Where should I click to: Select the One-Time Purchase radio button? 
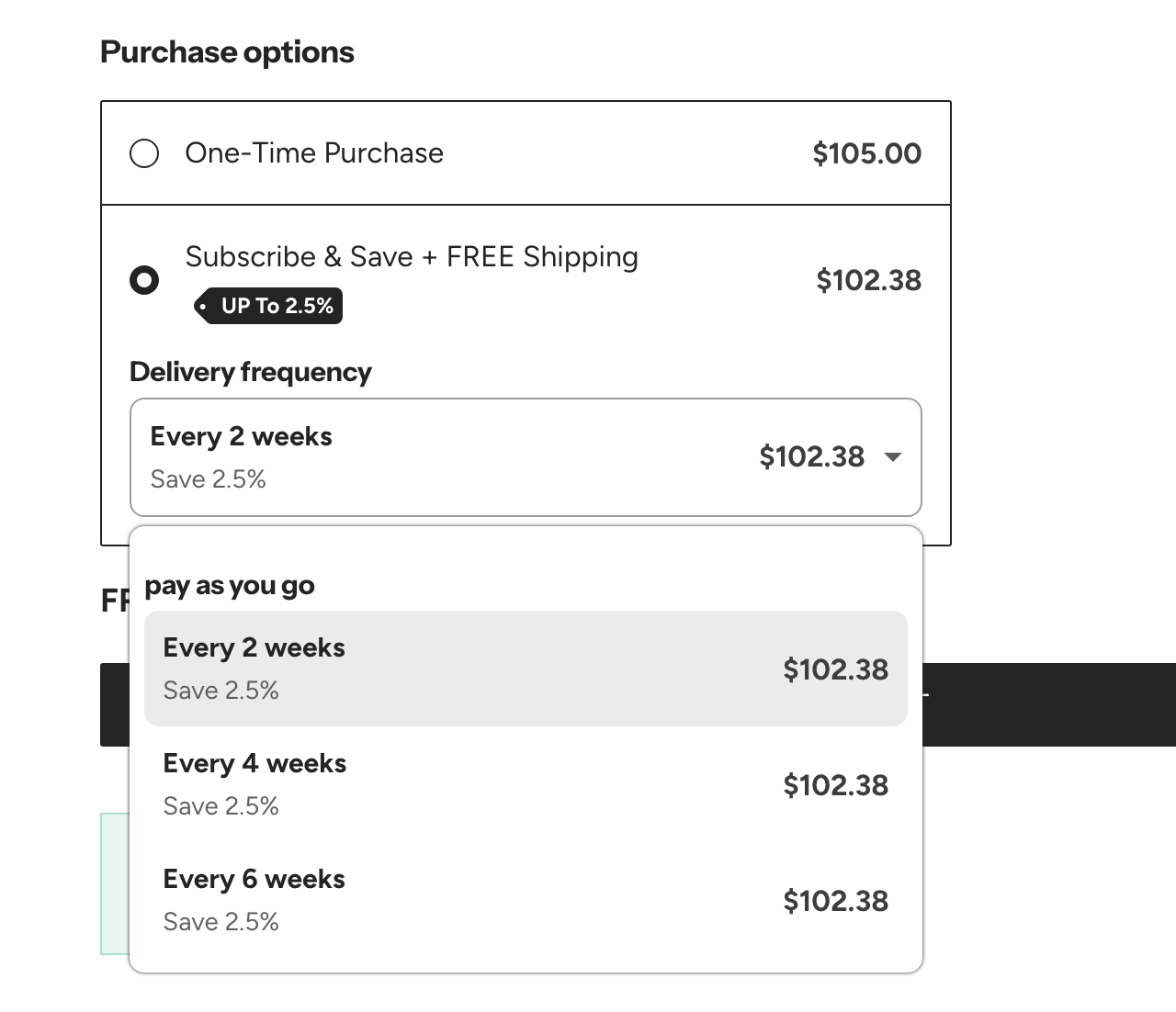[x=144, y=153]
